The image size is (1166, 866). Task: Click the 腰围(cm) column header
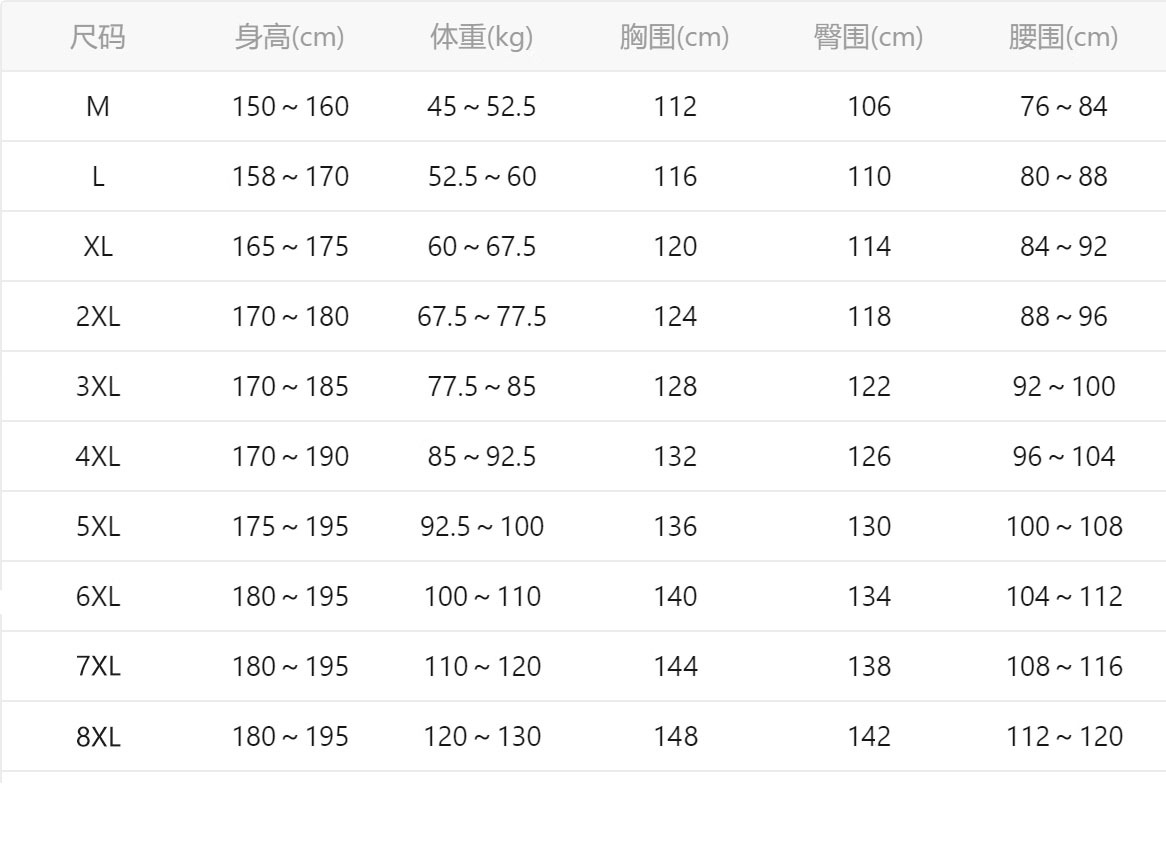click(x=1063, y=38)
